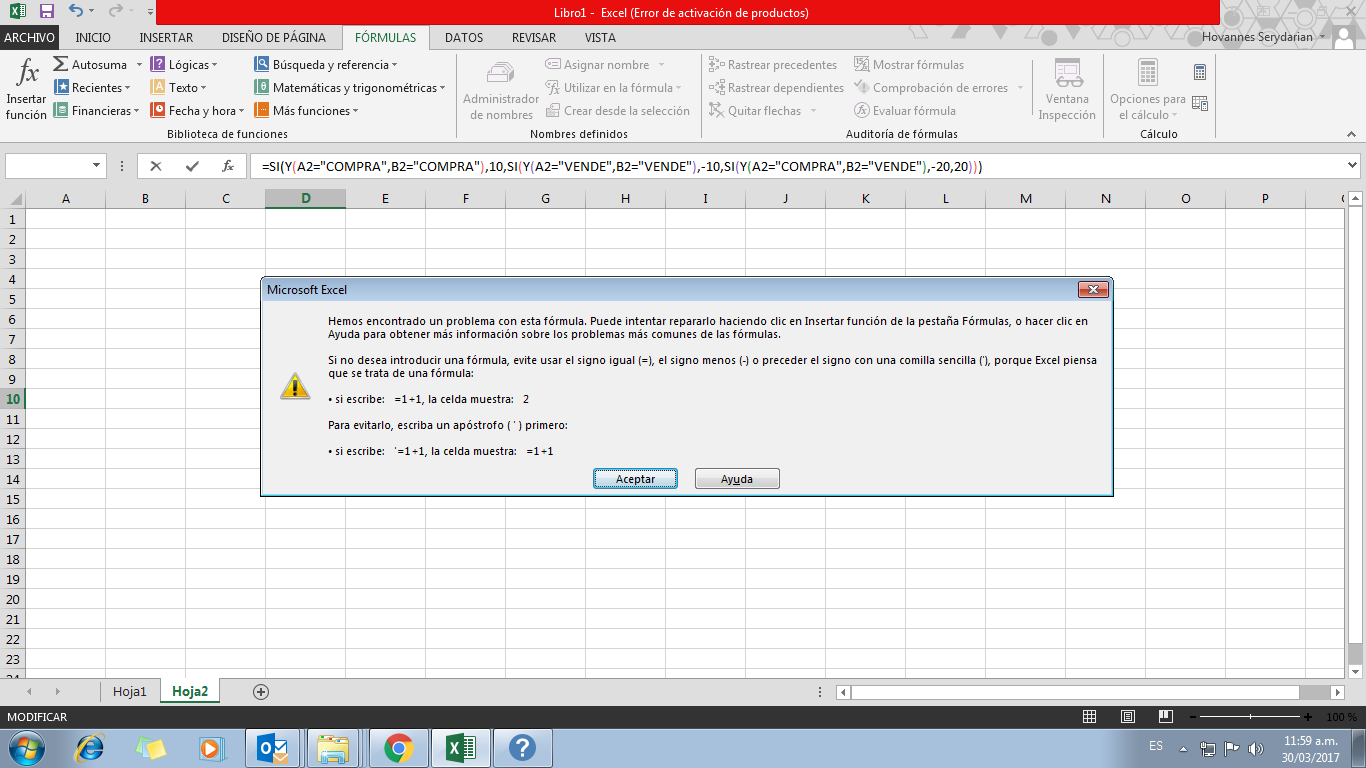Click Quitar flechas

[763, 111]
